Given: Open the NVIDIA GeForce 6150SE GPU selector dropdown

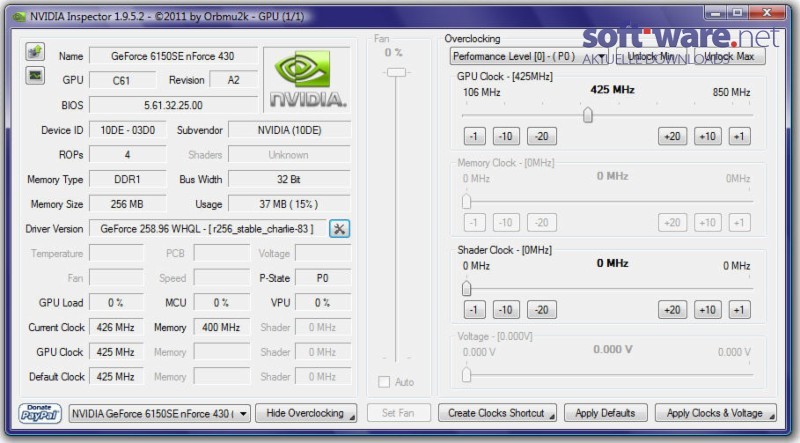Looking at the screenshot, I should point(159,413).
